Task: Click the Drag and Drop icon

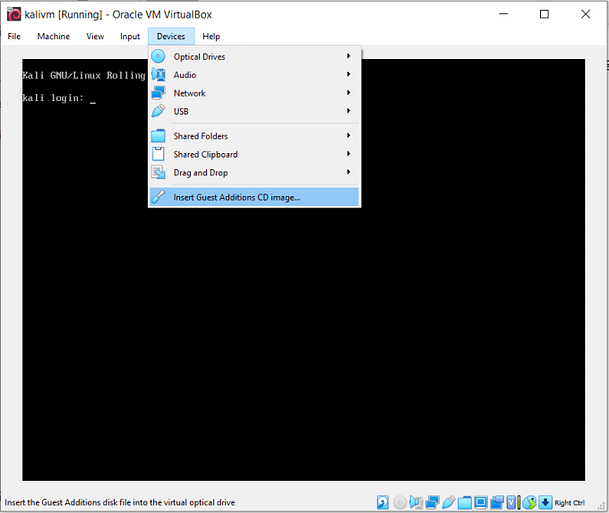Action: pyautogui.click(x=158, y=172)
